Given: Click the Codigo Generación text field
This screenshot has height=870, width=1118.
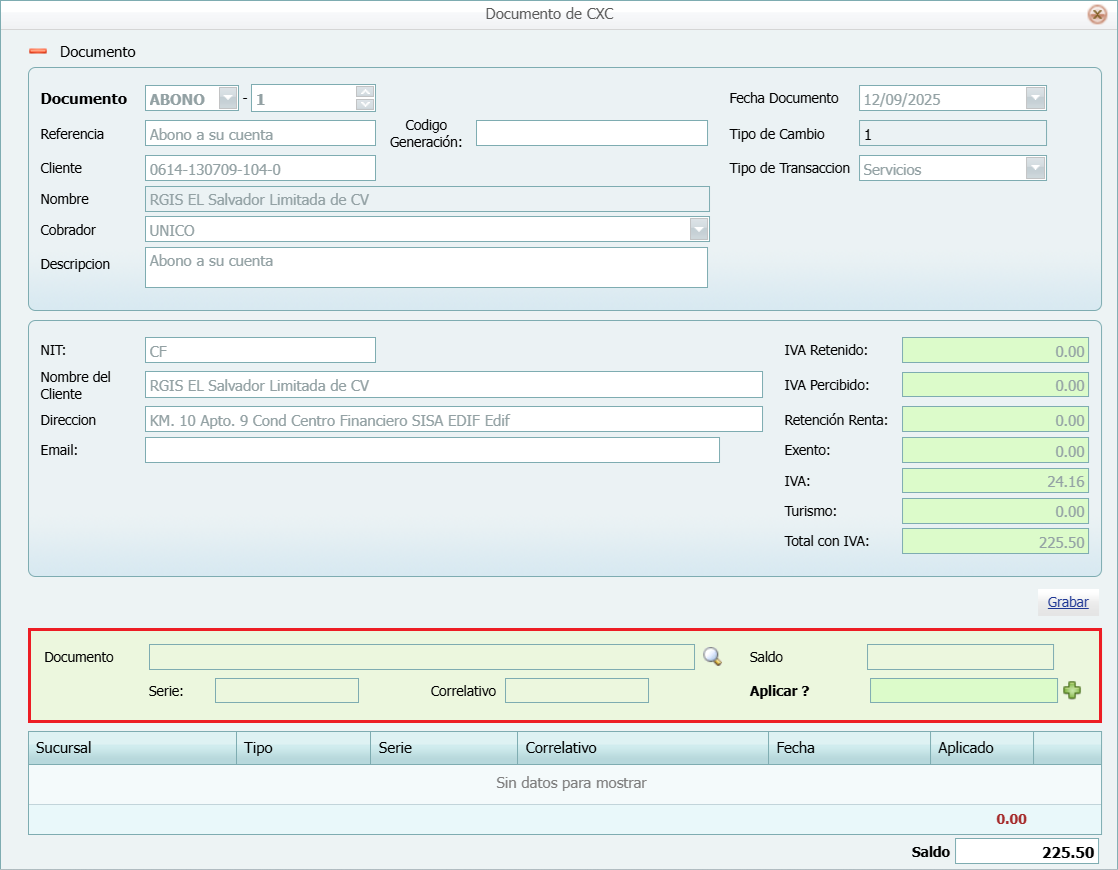Looking at the screenshot, I should pos(591,133).
